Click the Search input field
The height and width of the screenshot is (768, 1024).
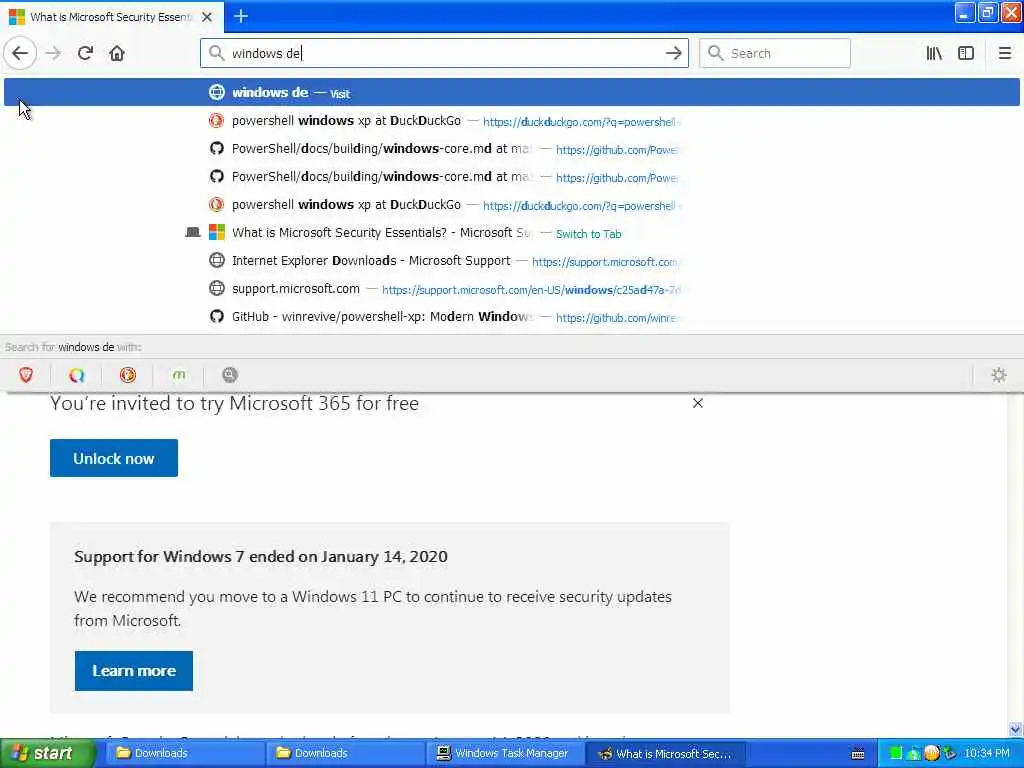pos(775,54)
